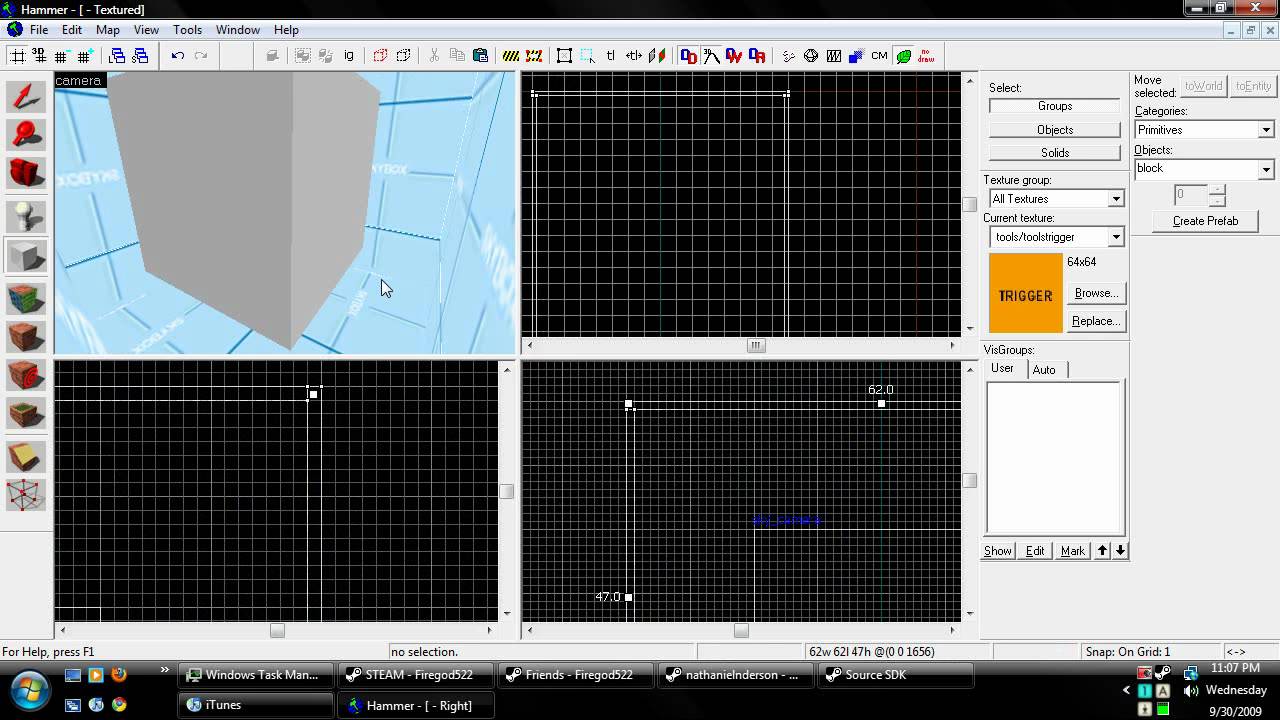Viewport: 1280px width, 720px height.
Task: Click the Apply Current Texture tool
Action: (x=27, y=336)
